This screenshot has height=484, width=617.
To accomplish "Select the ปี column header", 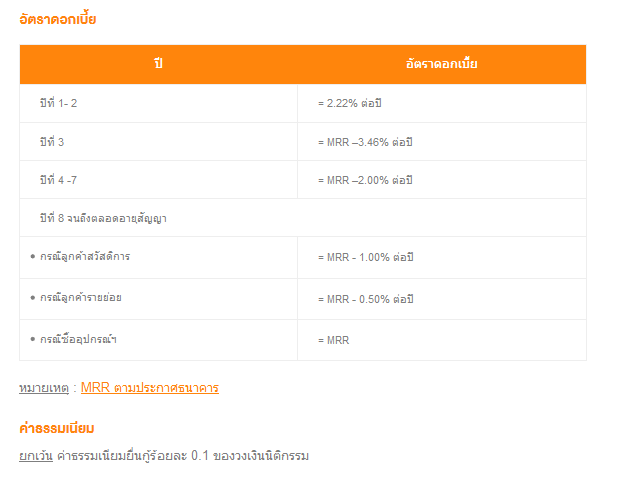I will [158, 64].
